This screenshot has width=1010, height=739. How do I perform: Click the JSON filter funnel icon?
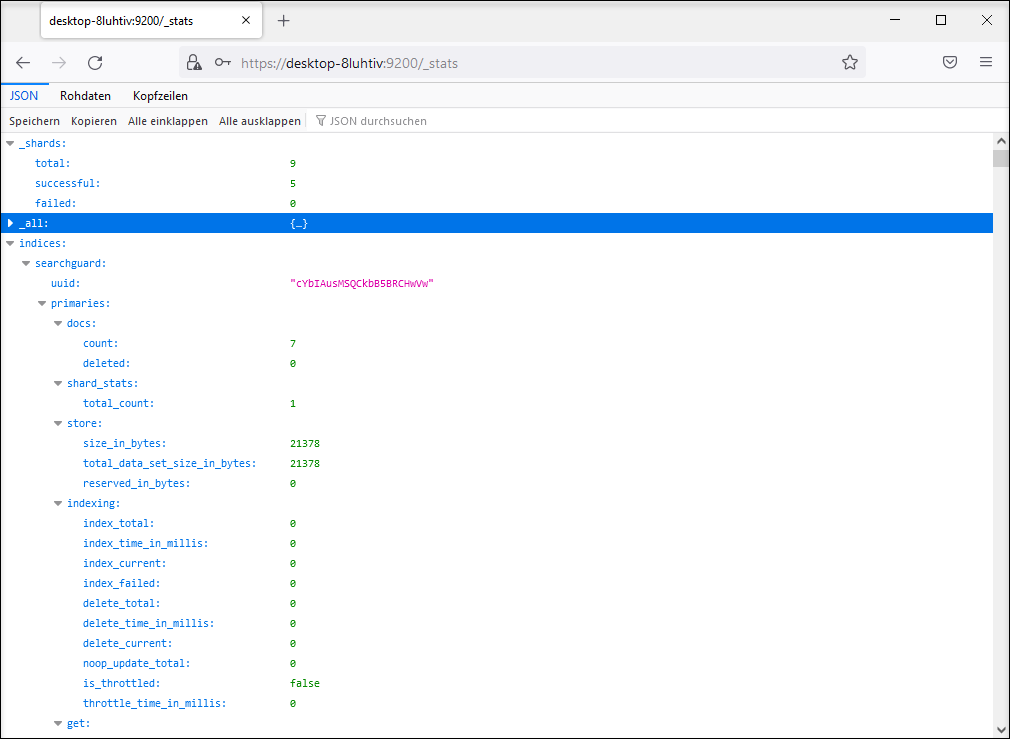321,121
